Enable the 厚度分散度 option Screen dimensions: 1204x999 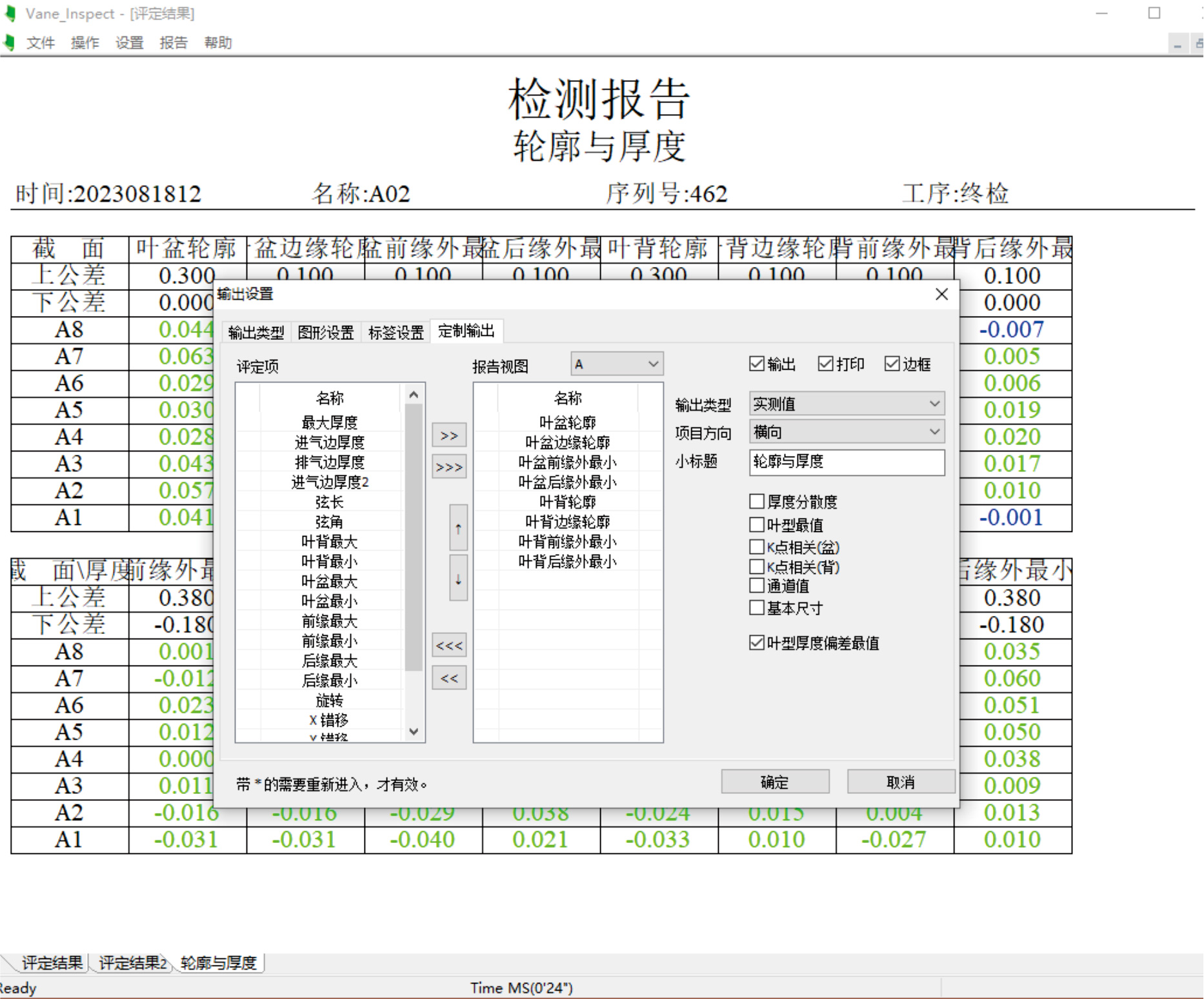click(x=757, y=502)
